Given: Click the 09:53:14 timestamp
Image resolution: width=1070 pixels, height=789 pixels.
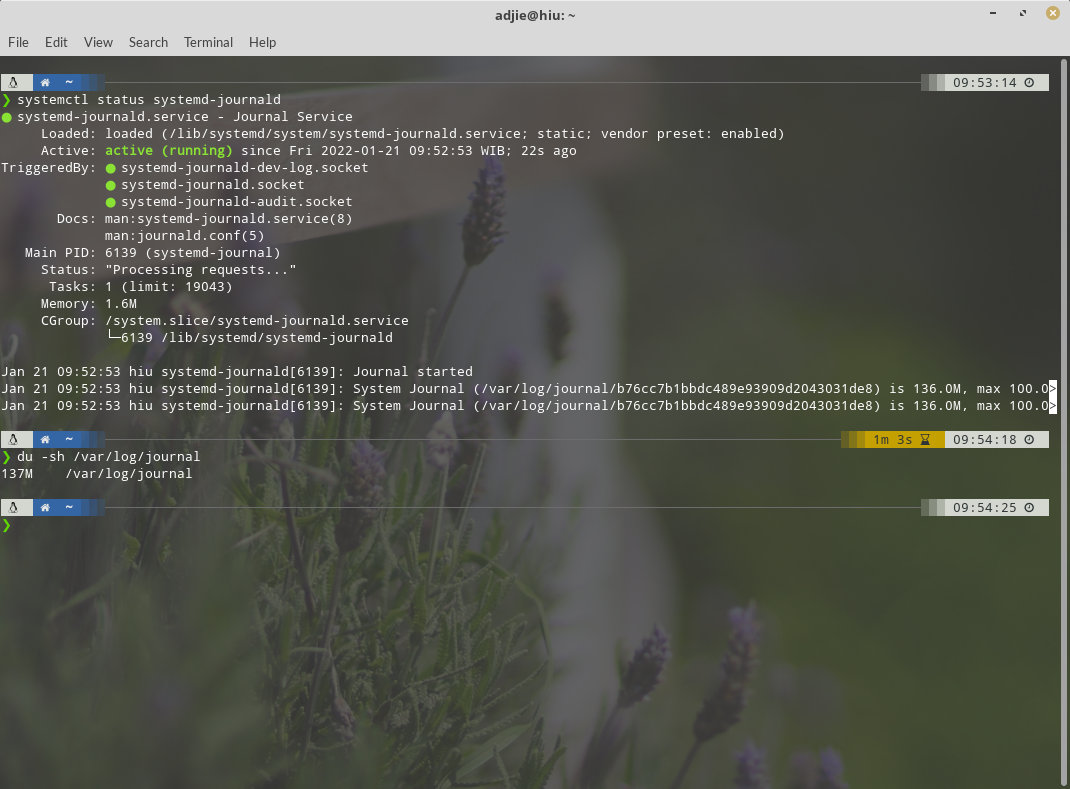Looking at the screenshot, I should (x=985, y=83).
